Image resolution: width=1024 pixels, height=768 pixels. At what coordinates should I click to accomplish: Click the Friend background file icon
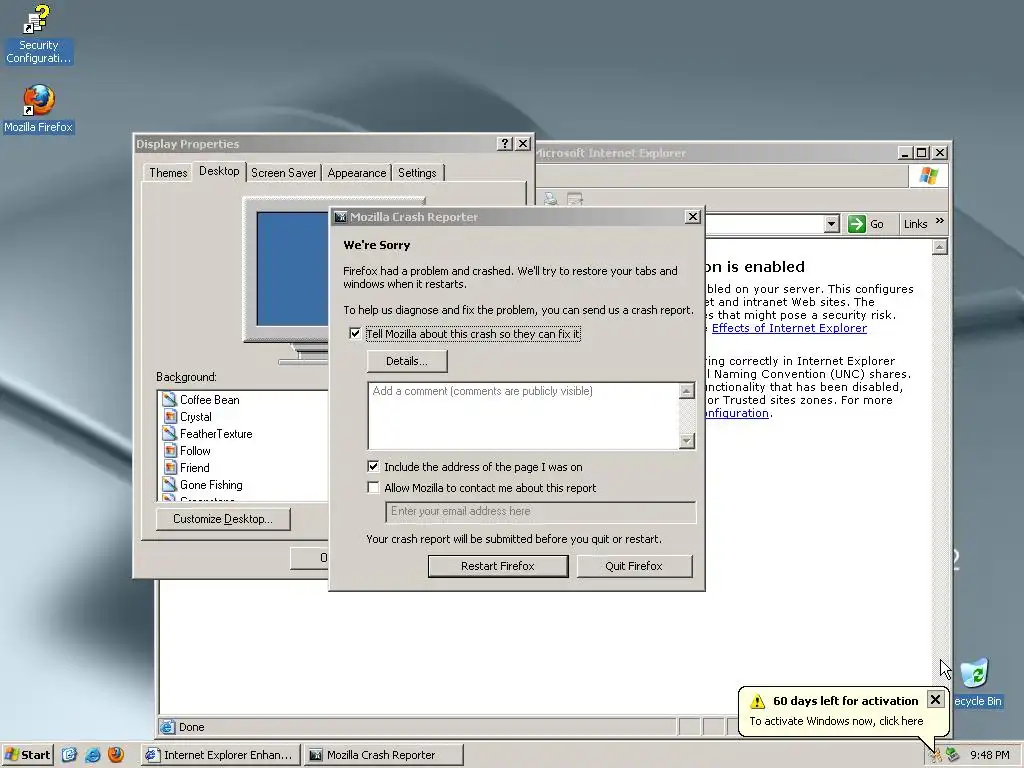click(169, 467)
